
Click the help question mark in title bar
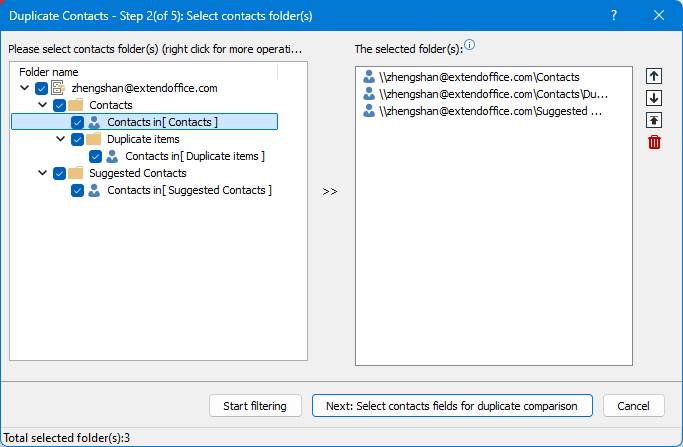point(614,15)
